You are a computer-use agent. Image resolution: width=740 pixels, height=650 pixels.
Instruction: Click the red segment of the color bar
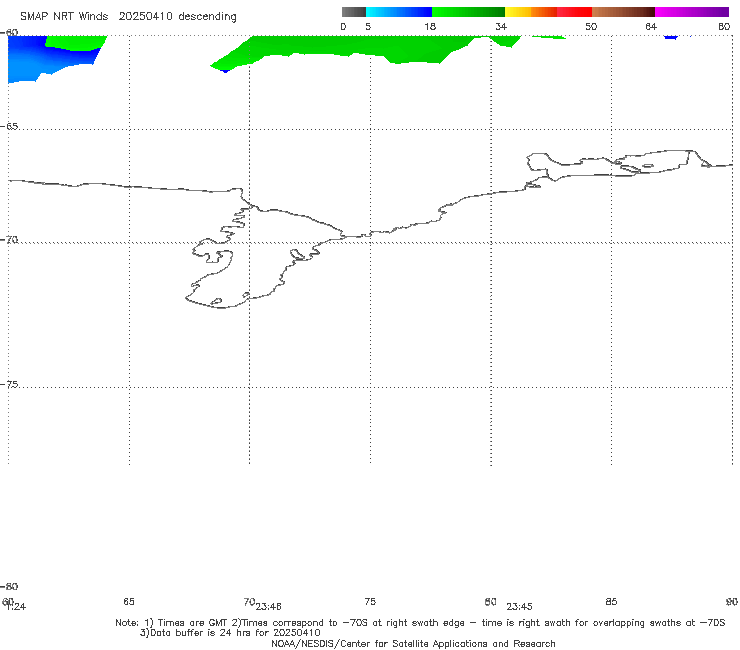pyautogui.click(x=574, y=12)
